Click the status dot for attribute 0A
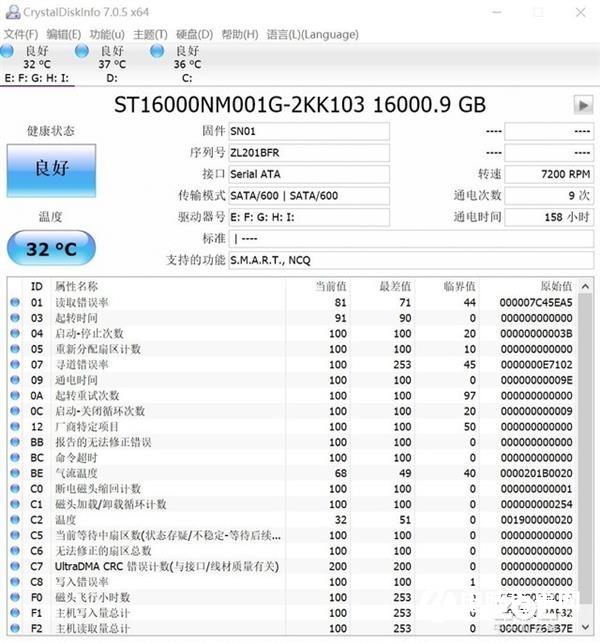 click(15, 395)
